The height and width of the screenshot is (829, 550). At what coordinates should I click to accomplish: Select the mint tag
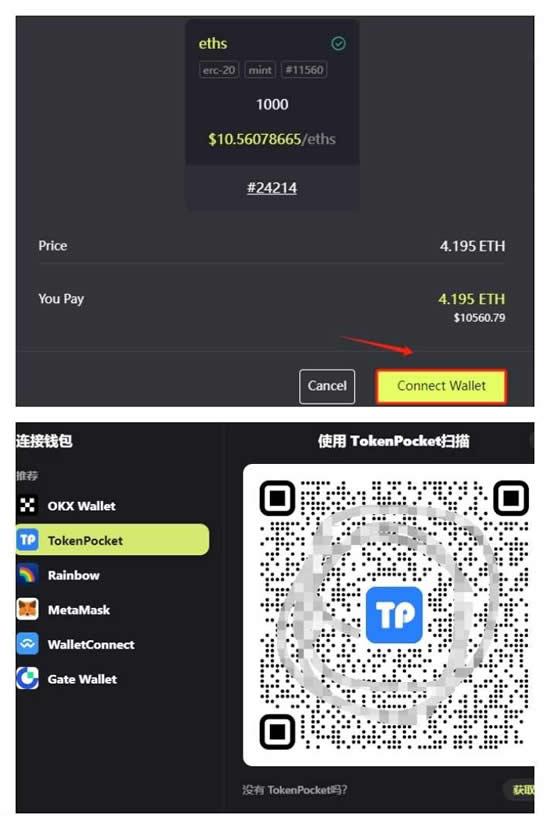[x=260, y=70]
